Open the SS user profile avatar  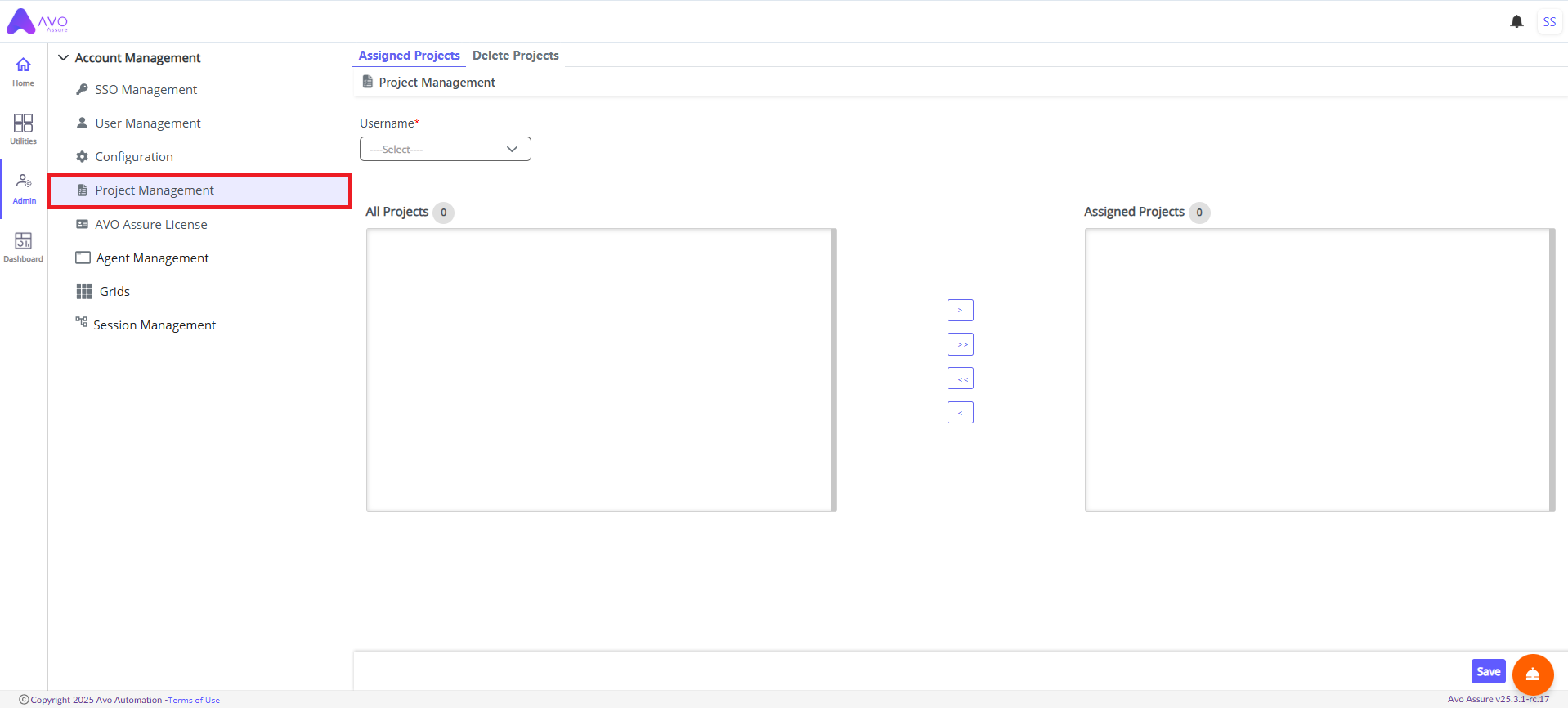coord(1548,22)
